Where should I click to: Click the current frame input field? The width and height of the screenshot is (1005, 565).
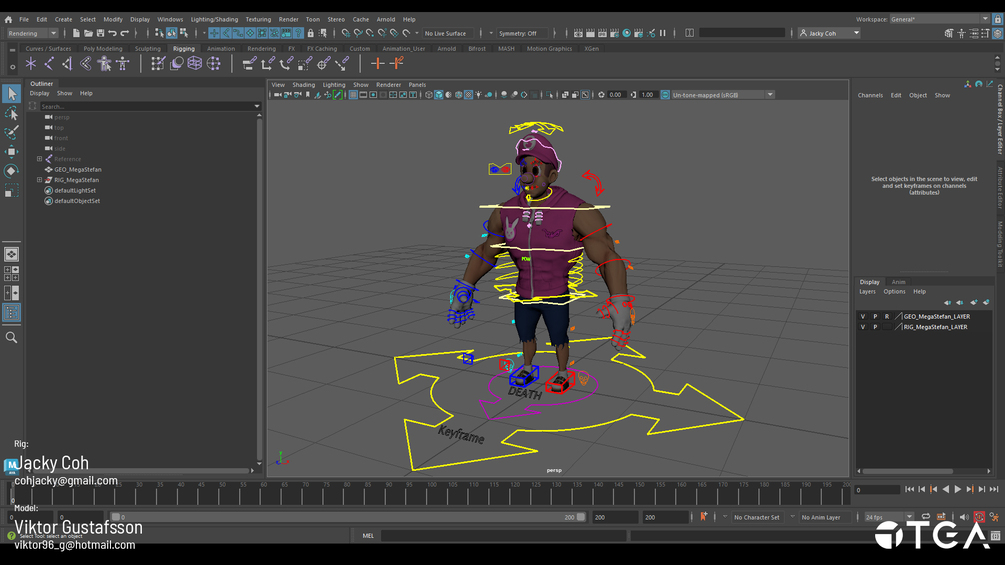click(877, 489)
